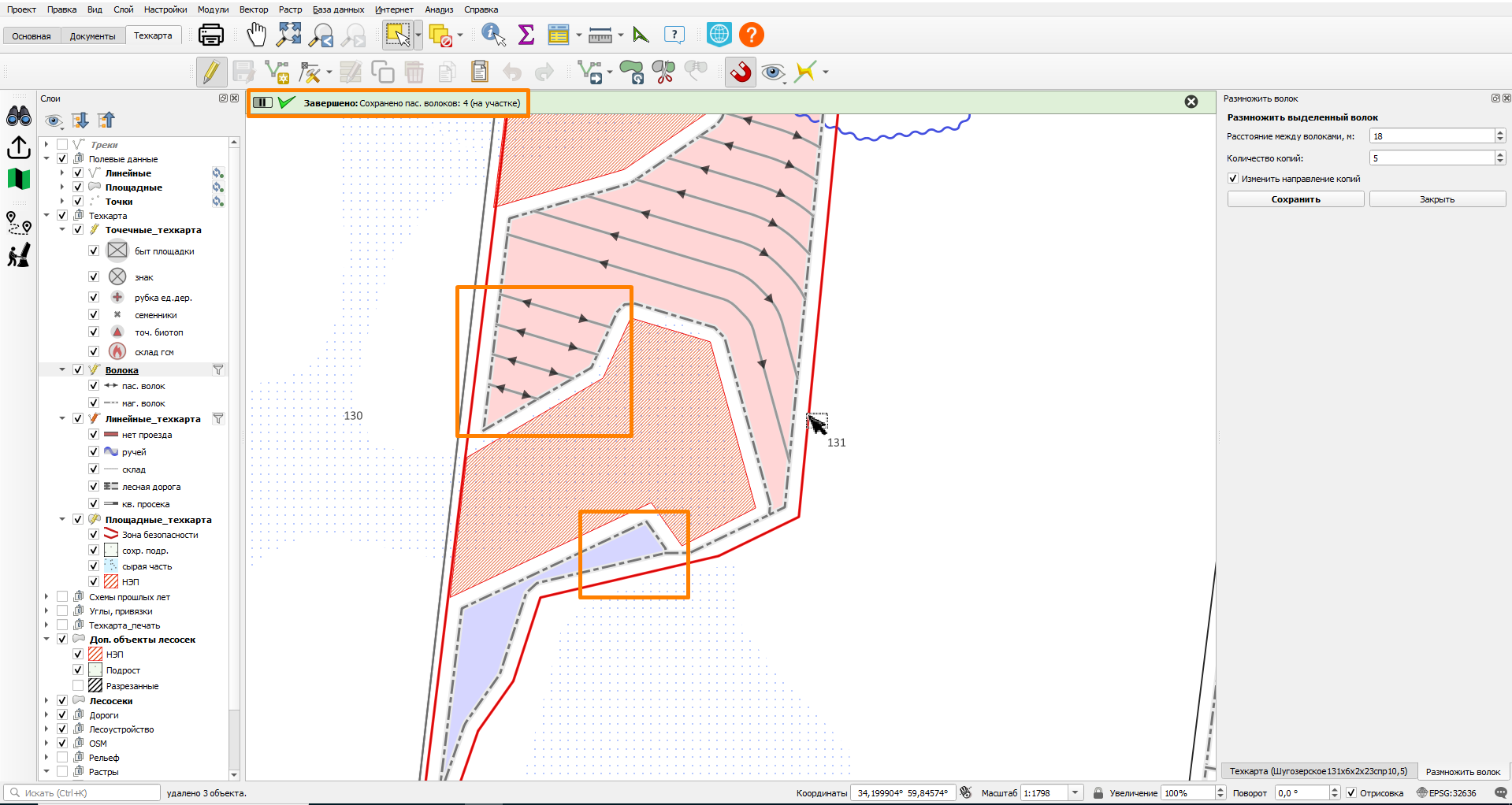This screenshot has width=1512, height=805.
Task: Select the Pan Map hand tool
Action: click(x=256, y=35)
